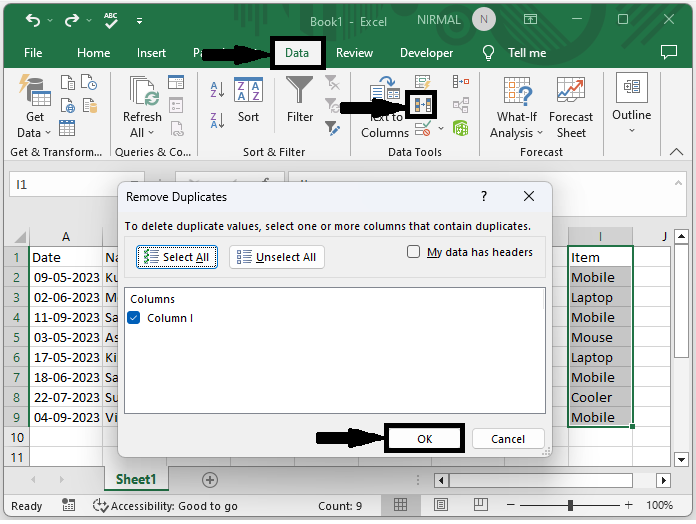Click the vertical scrollbar down arrow

pyautogui.click(x=681, y=459)
